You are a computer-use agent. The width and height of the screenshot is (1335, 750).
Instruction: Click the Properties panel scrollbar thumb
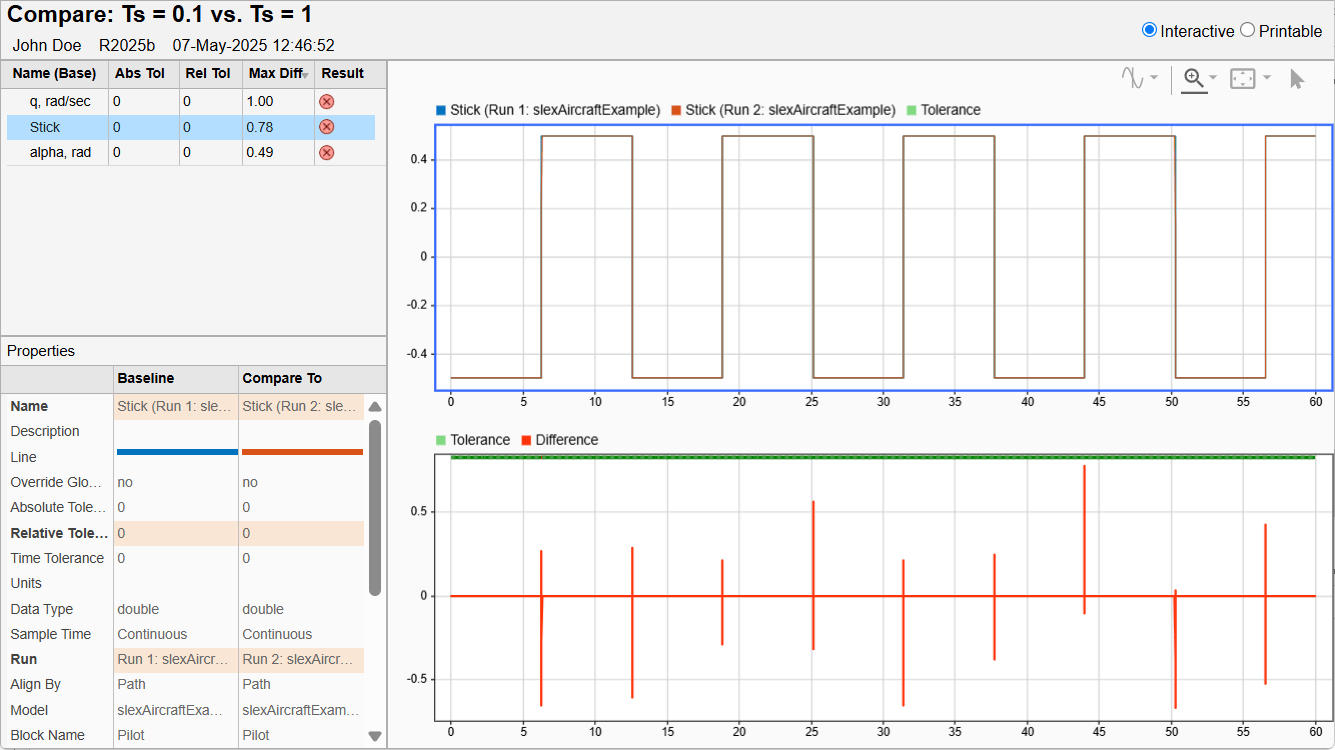375,507
